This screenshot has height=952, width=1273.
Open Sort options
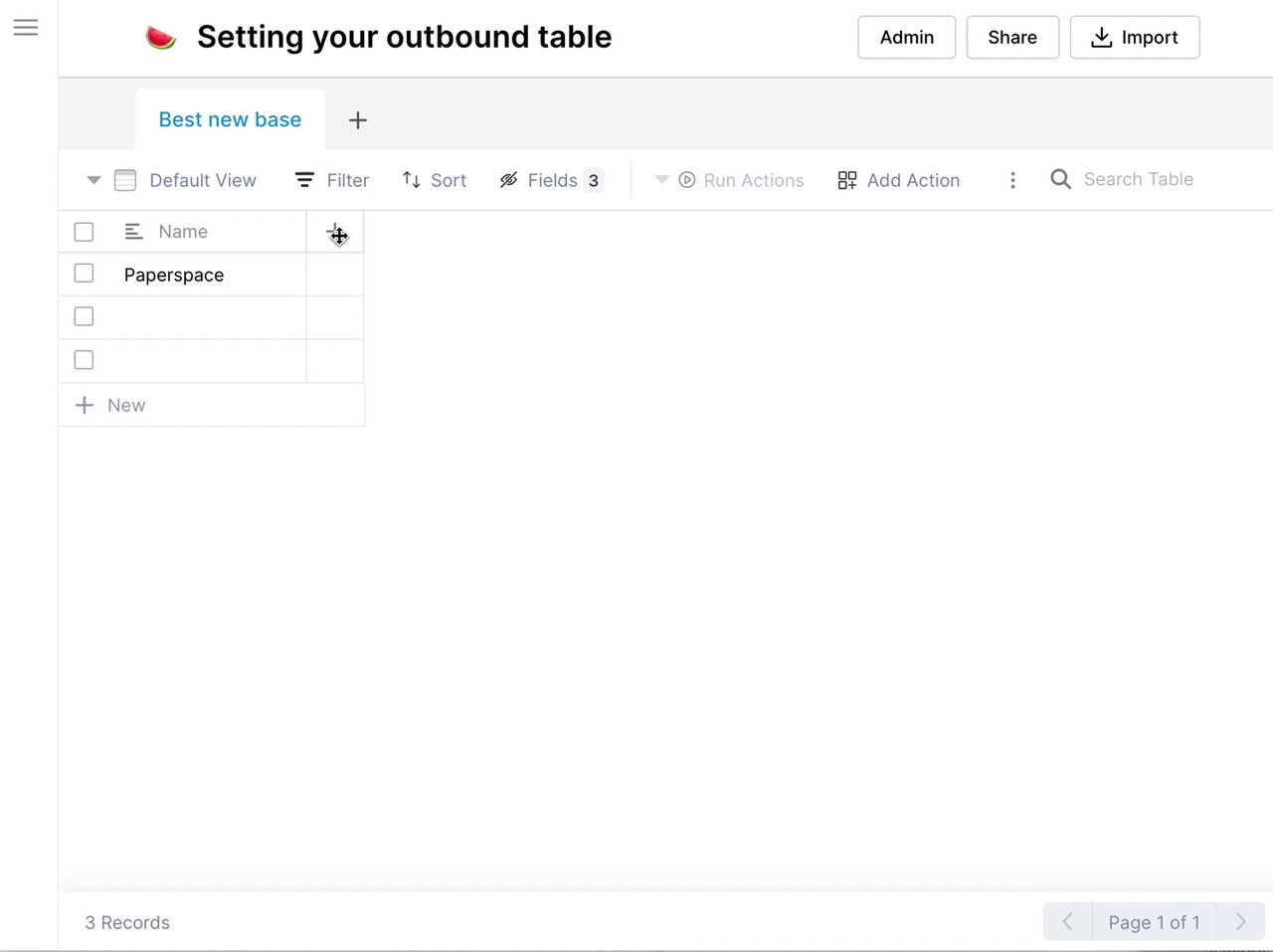click(434, 180)
